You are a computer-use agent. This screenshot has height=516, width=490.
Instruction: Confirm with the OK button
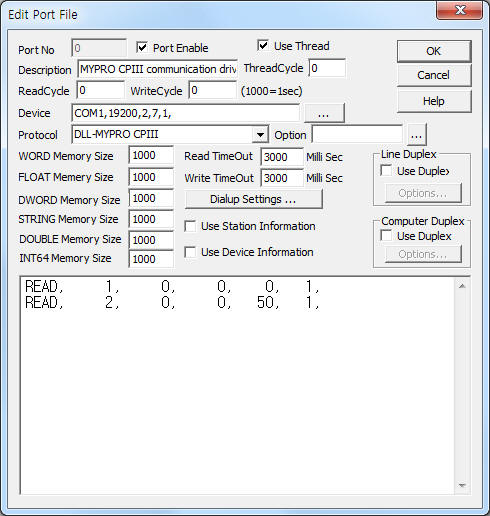434,51
